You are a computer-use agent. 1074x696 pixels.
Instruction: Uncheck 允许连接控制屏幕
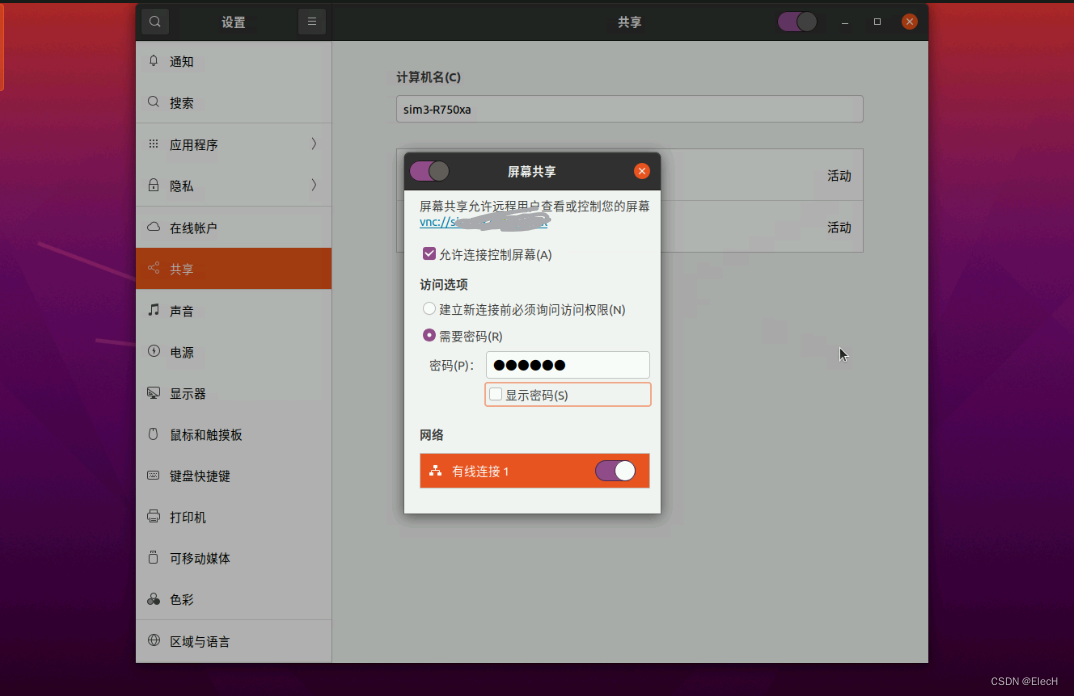428,254
